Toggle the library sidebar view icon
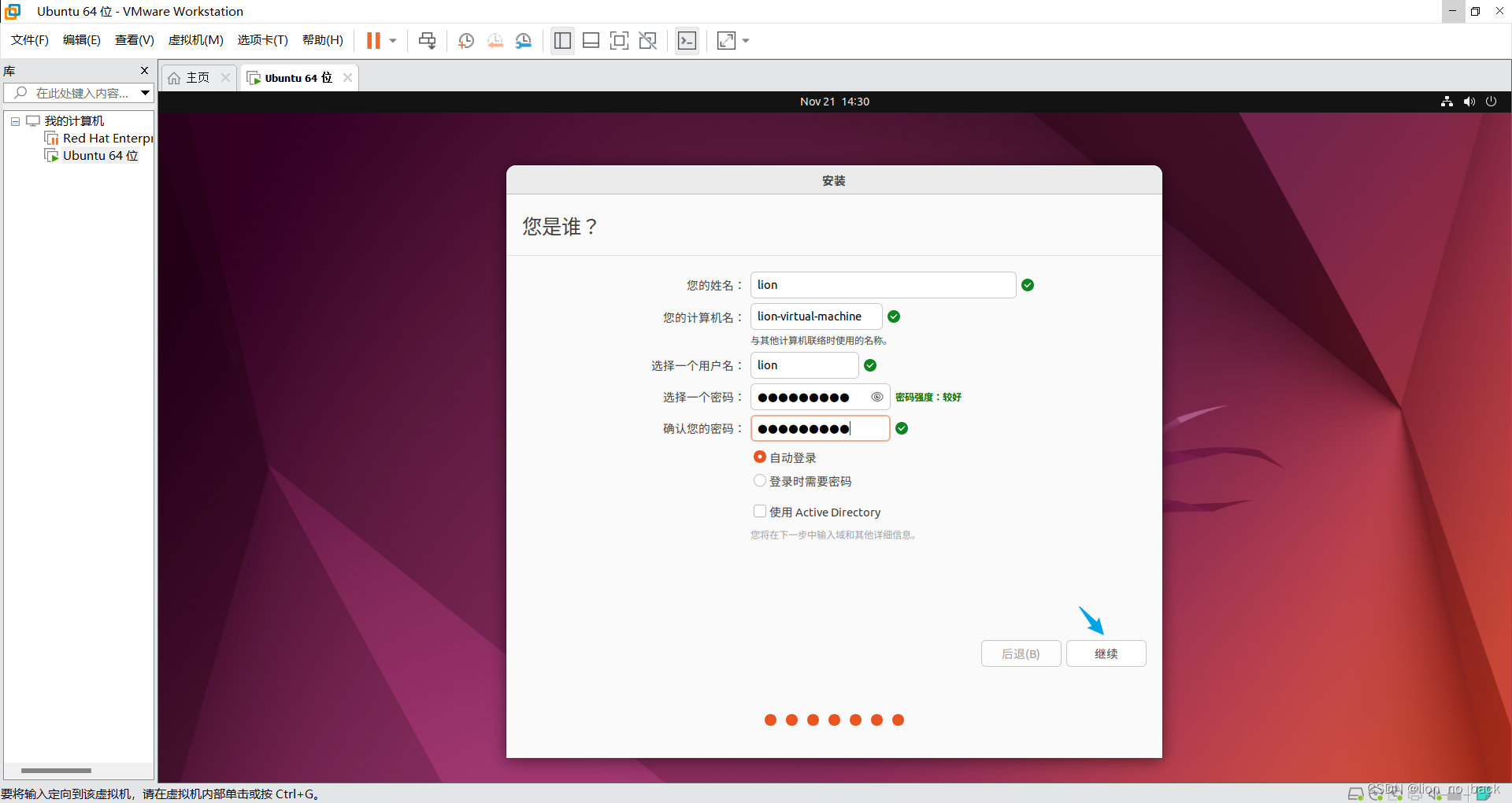The width and height of the screenshot is (1512, 803). (x=562, y=41)
